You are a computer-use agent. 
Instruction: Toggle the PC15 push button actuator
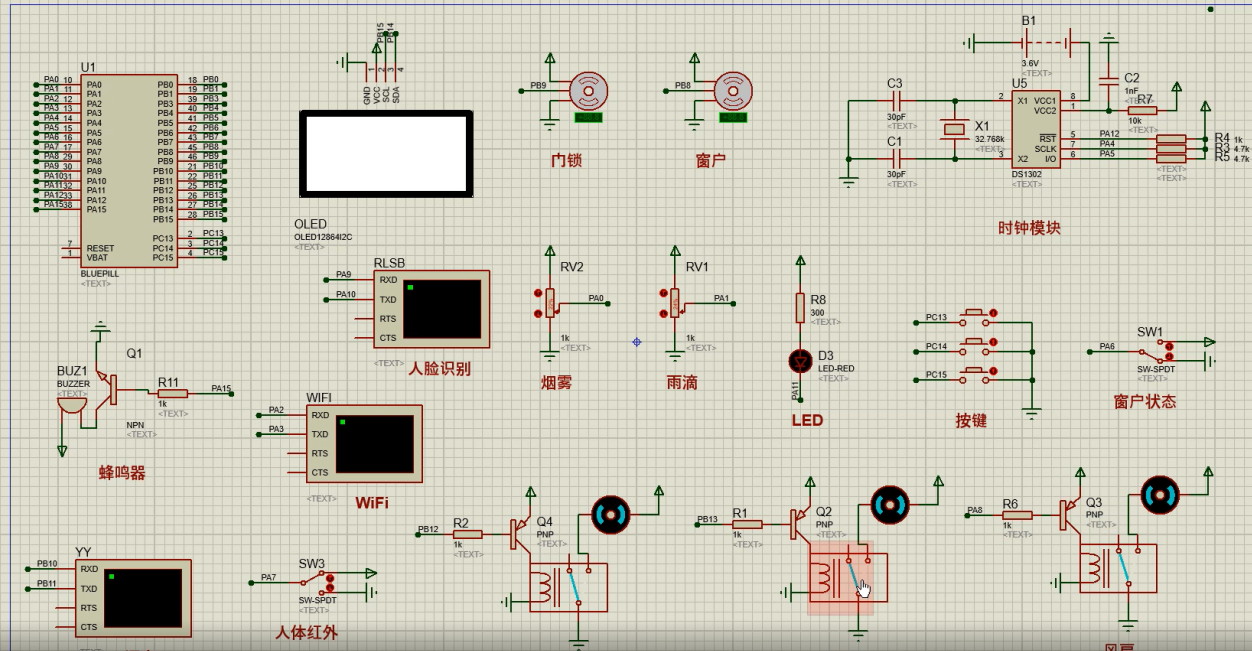(x=991, y=371)
